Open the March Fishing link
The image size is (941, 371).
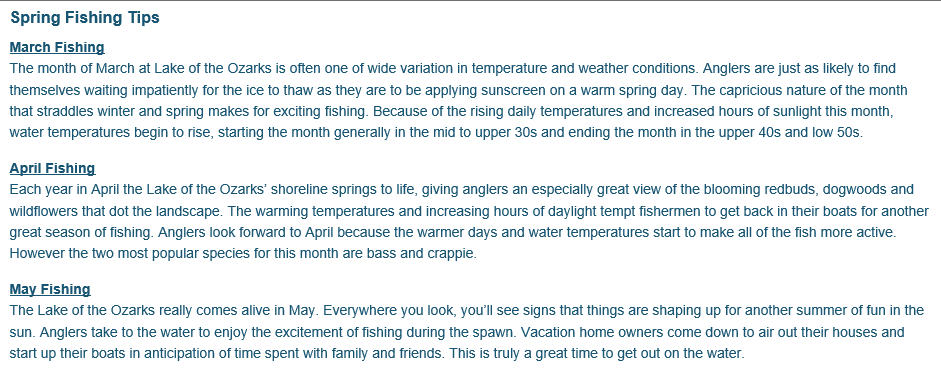57,47
